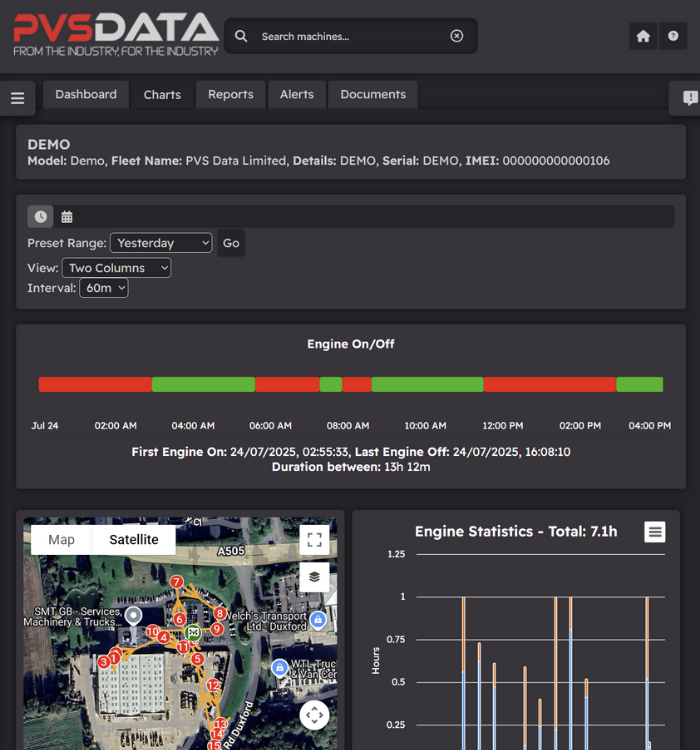This screenshot has width=700, height=750.
Task: Click the Go button
Action: click(231, 243)
